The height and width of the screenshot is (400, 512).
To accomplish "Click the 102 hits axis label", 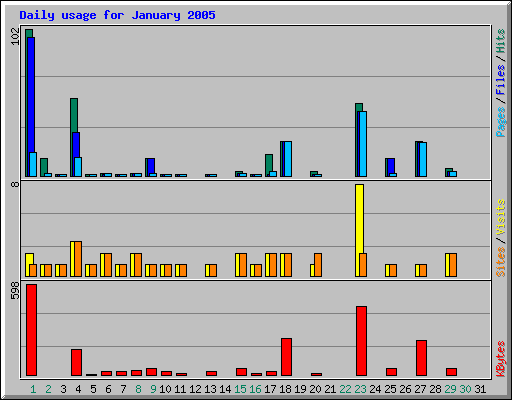I will pos(15,36).
